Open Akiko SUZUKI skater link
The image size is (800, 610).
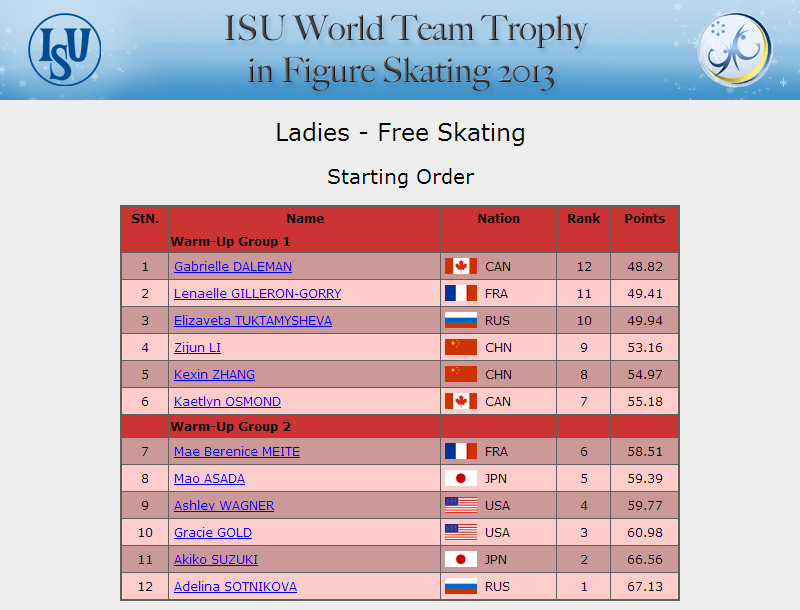216,560
